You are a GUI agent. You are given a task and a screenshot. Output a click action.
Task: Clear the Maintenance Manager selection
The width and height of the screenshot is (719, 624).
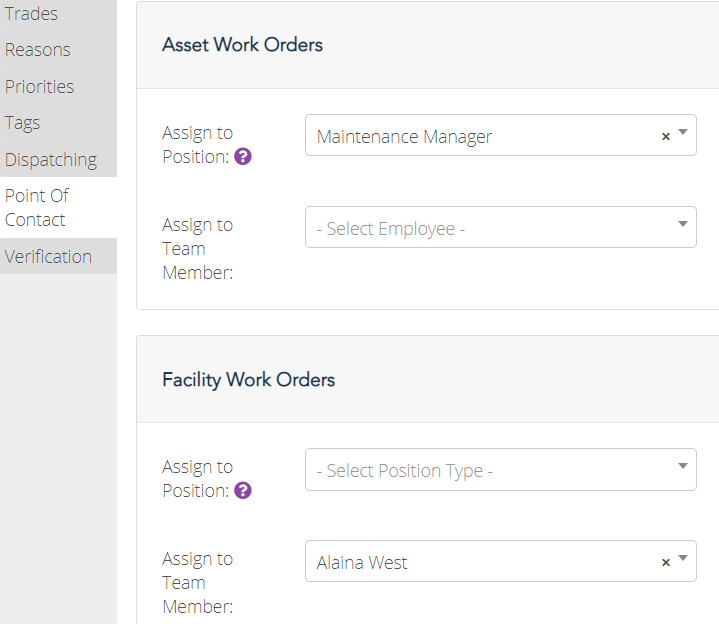point(666,136)
